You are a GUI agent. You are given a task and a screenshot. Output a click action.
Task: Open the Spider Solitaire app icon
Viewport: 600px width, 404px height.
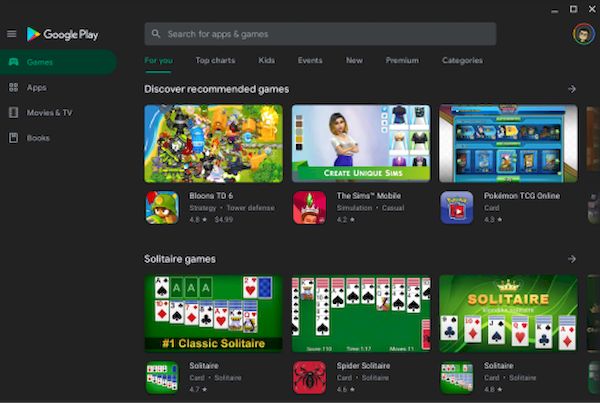click(x=310, y=378)
